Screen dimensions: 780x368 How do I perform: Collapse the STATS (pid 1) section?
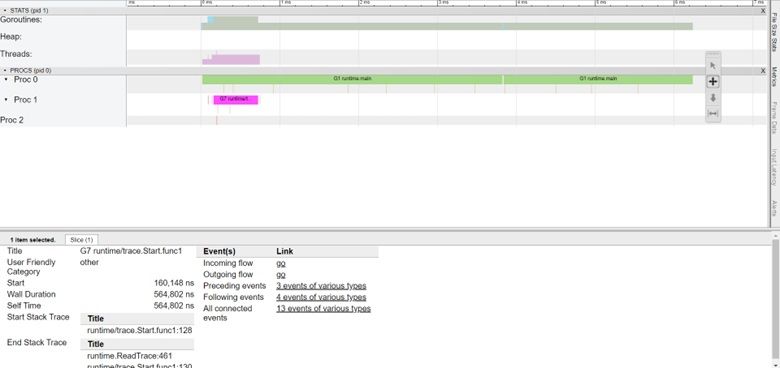coord(5,10)
